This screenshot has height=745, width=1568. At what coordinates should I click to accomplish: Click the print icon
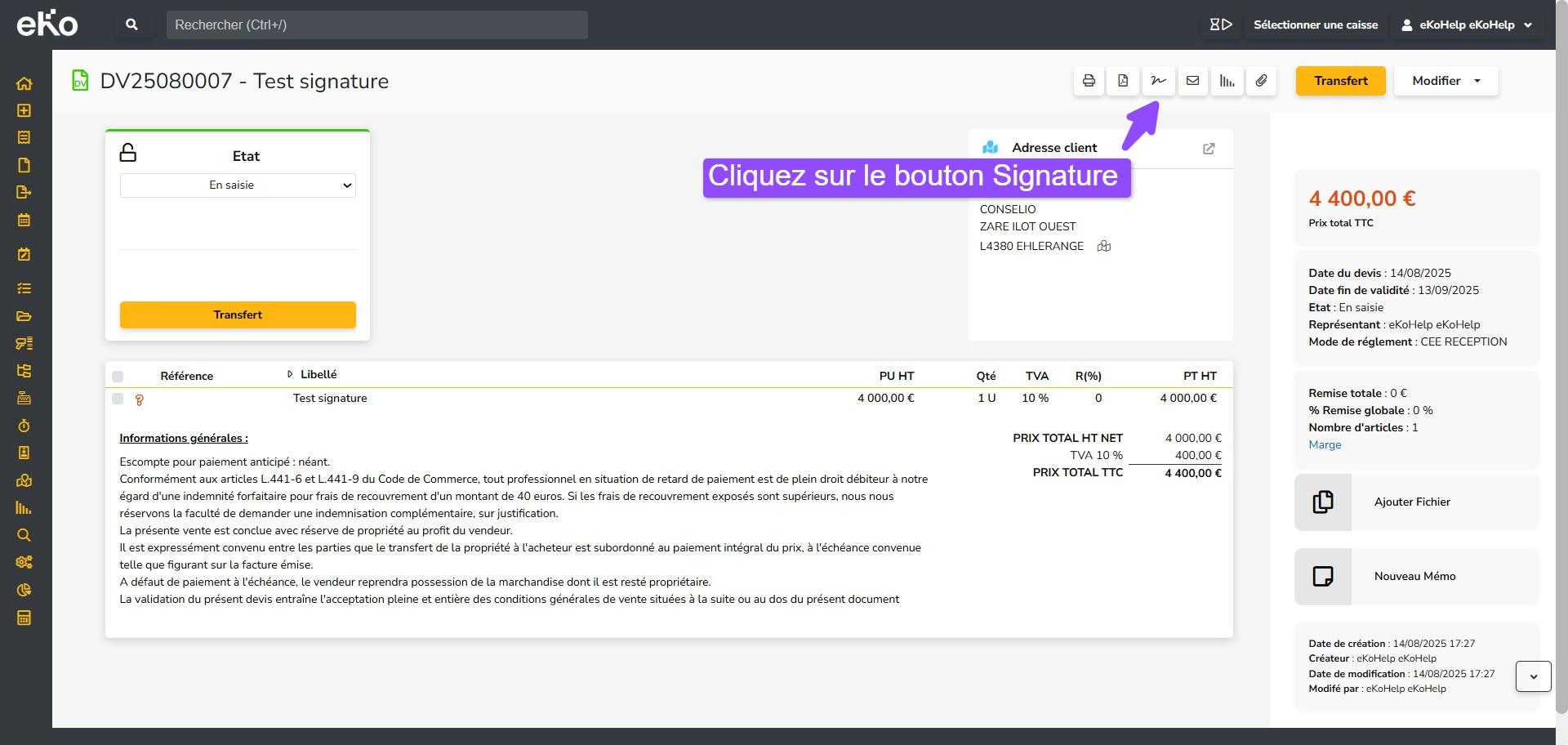click(x=1089, y=81)
